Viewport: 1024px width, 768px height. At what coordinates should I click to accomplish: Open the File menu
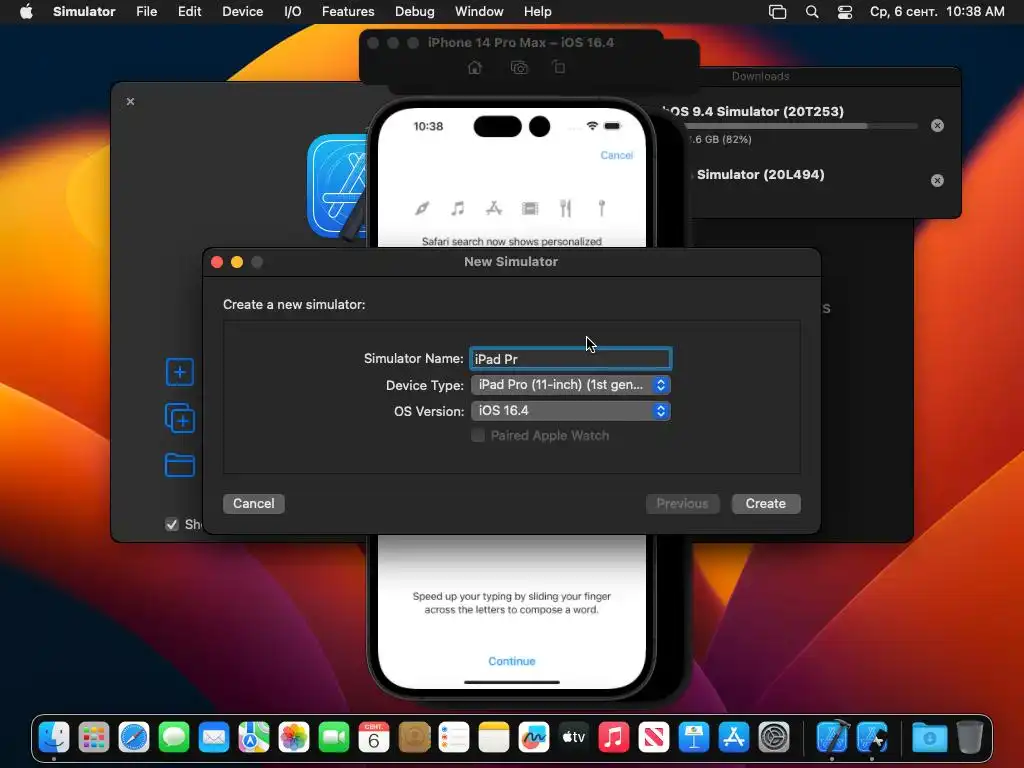coord(146,12)
